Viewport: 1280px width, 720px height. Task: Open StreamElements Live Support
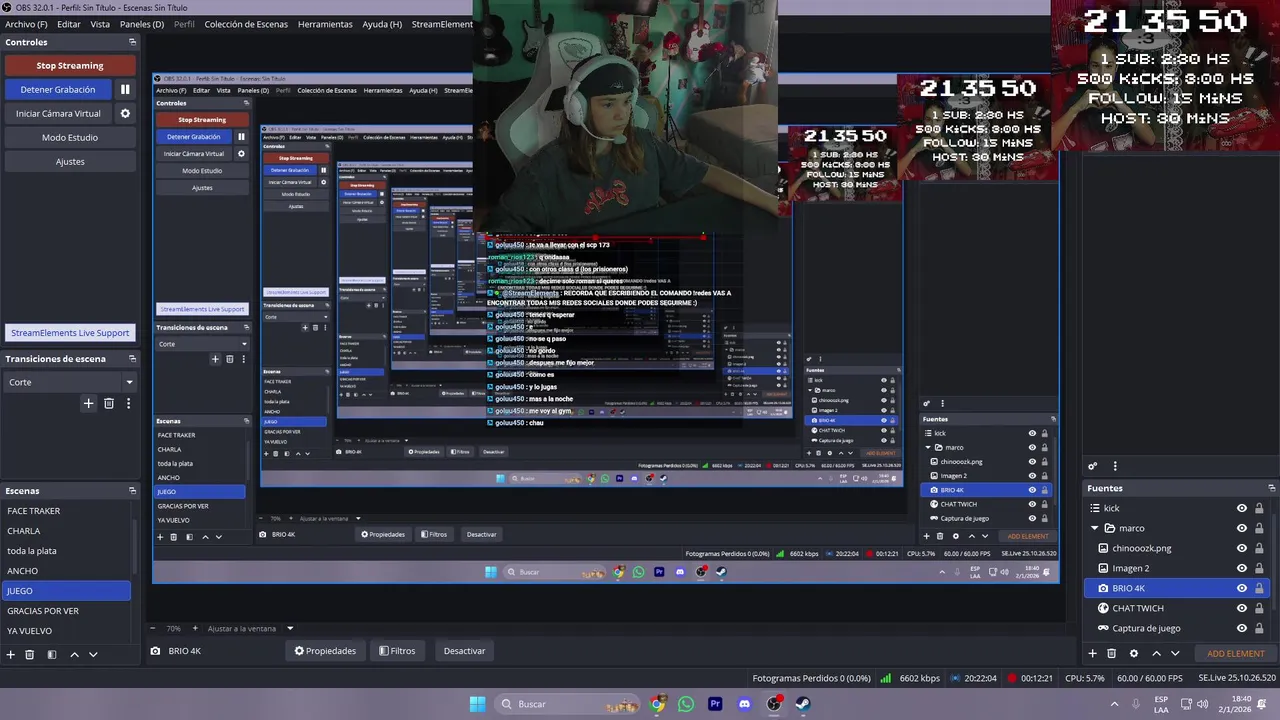[70, 333]
